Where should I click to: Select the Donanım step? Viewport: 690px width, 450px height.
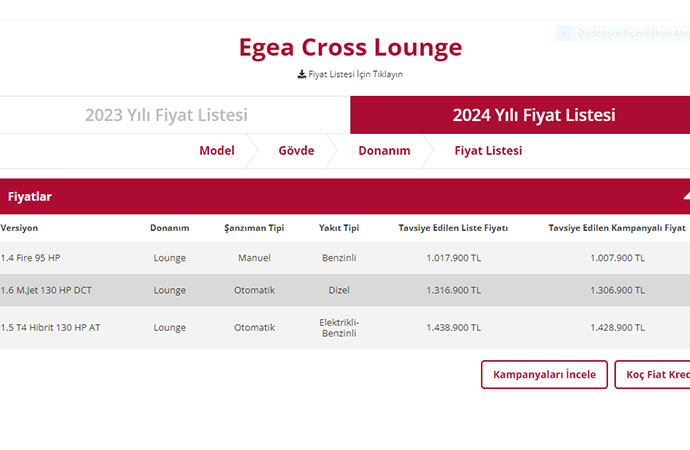tap(384, 151)
